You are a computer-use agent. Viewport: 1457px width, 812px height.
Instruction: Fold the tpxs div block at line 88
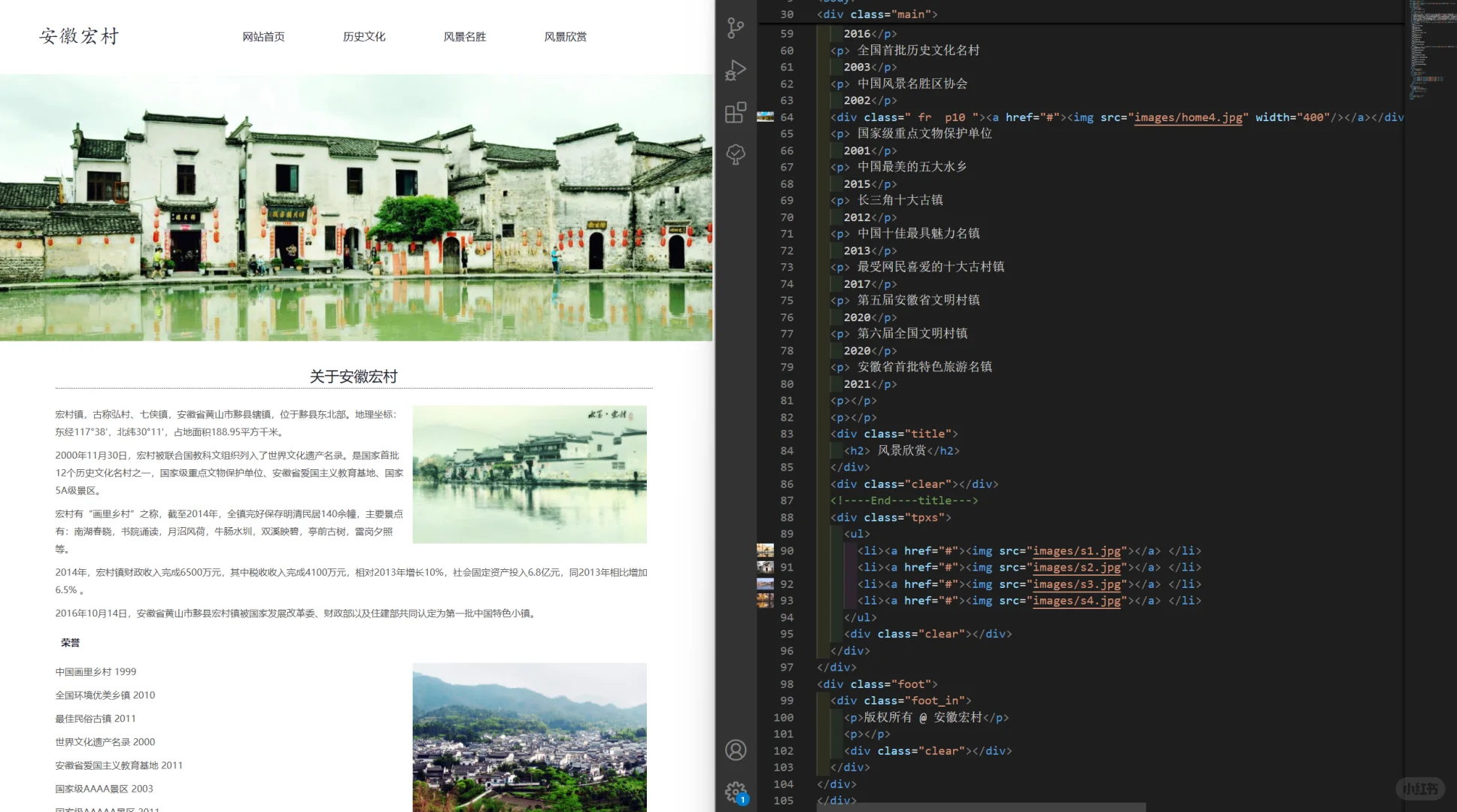tap(816, 517)
